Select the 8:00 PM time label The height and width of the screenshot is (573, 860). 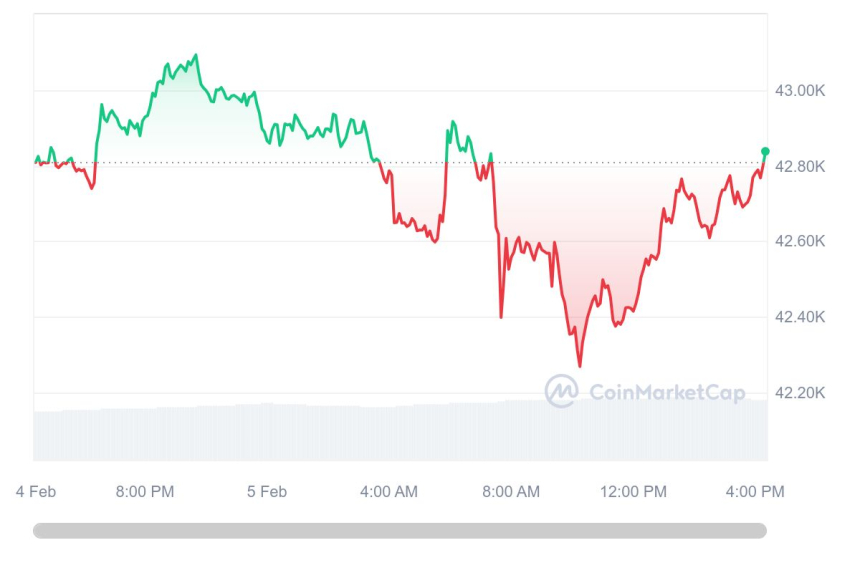click(x=145, y=491)
